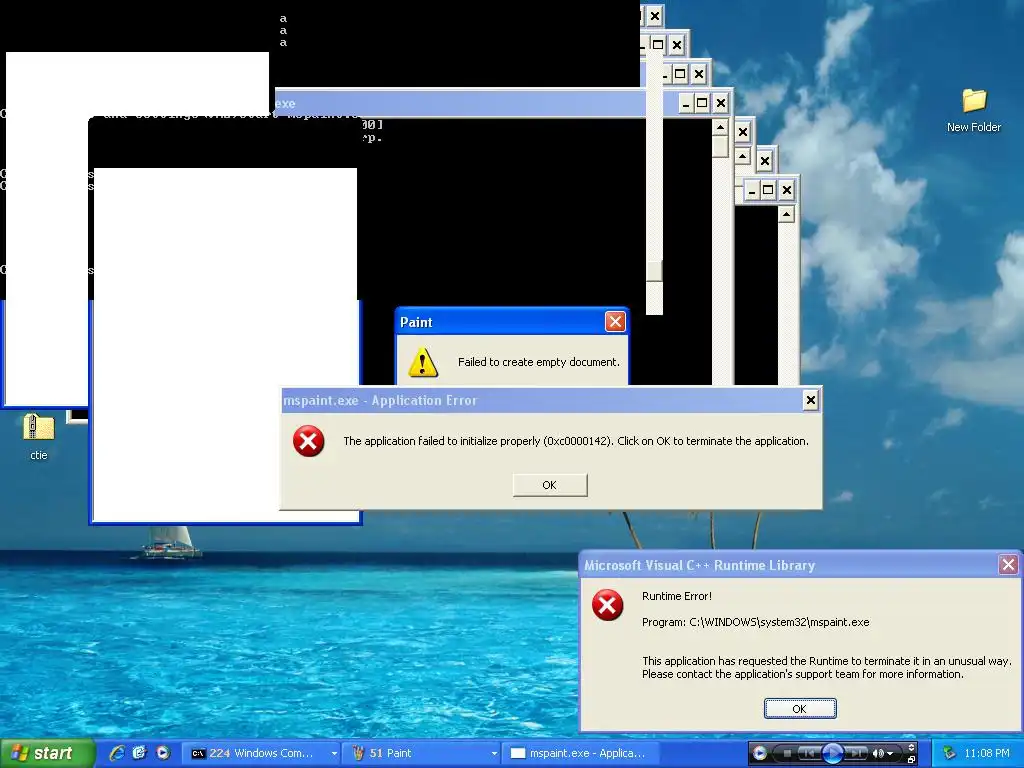Close the Paint warning dialog

pyautogui.click(x=615, y=321)
